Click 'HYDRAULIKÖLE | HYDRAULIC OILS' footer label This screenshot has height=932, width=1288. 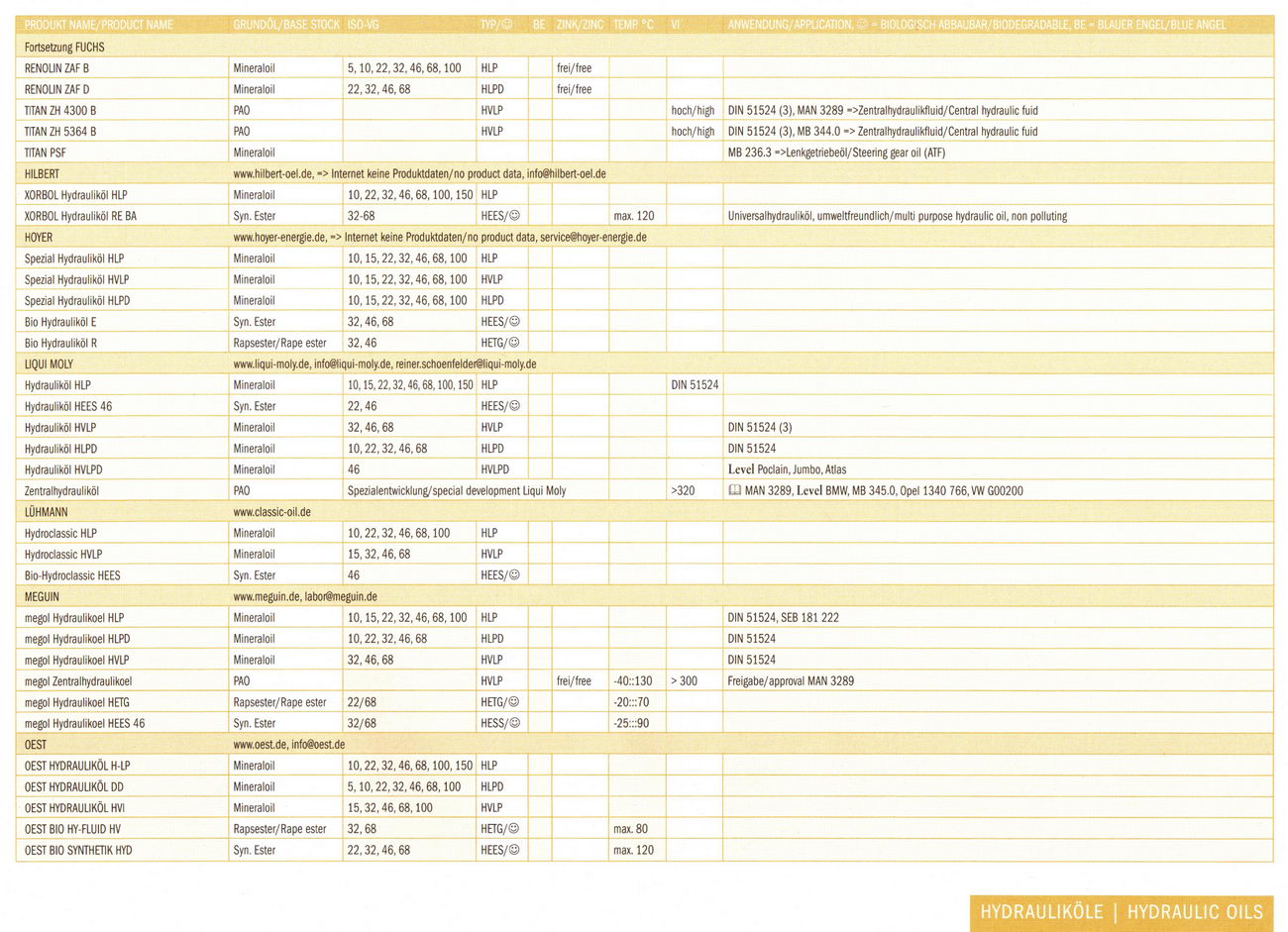point(1122,912)
